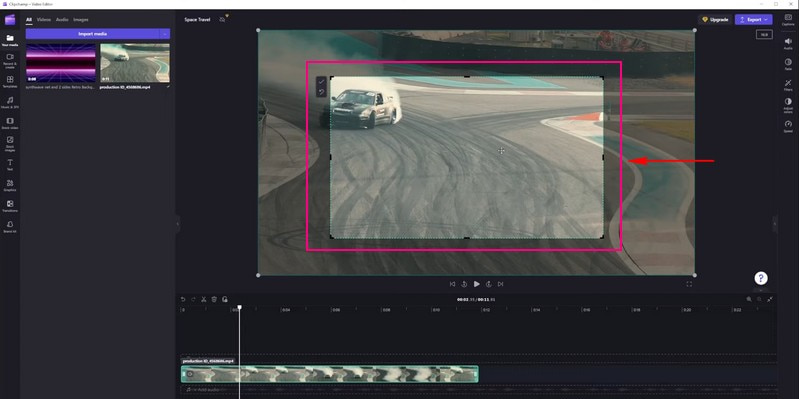
Task: Duplicate the selected clip on timeline
Action: click(225, 299)
